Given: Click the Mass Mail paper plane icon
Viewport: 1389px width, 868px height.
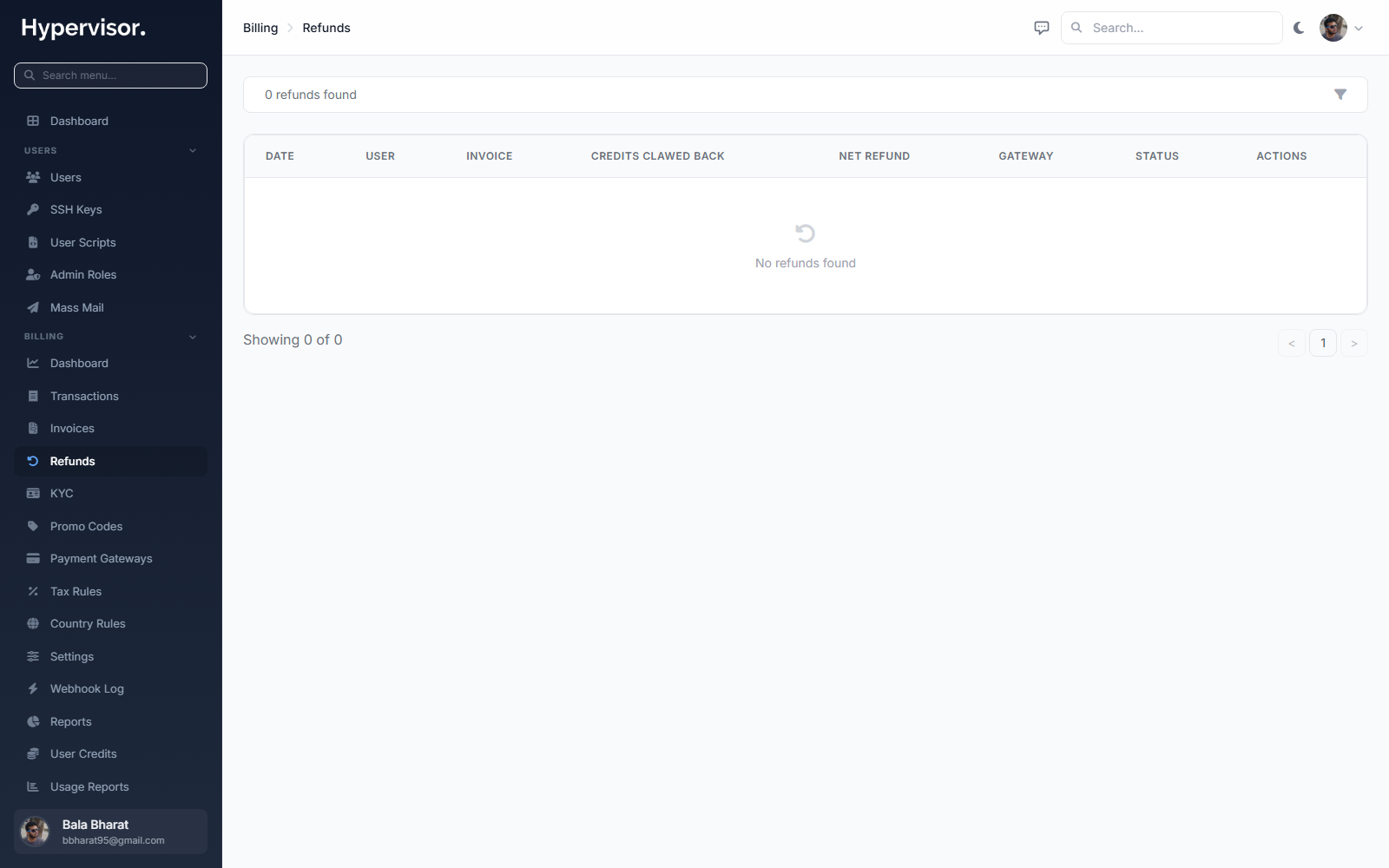Looking at the screenshot, I should point(33,307).
